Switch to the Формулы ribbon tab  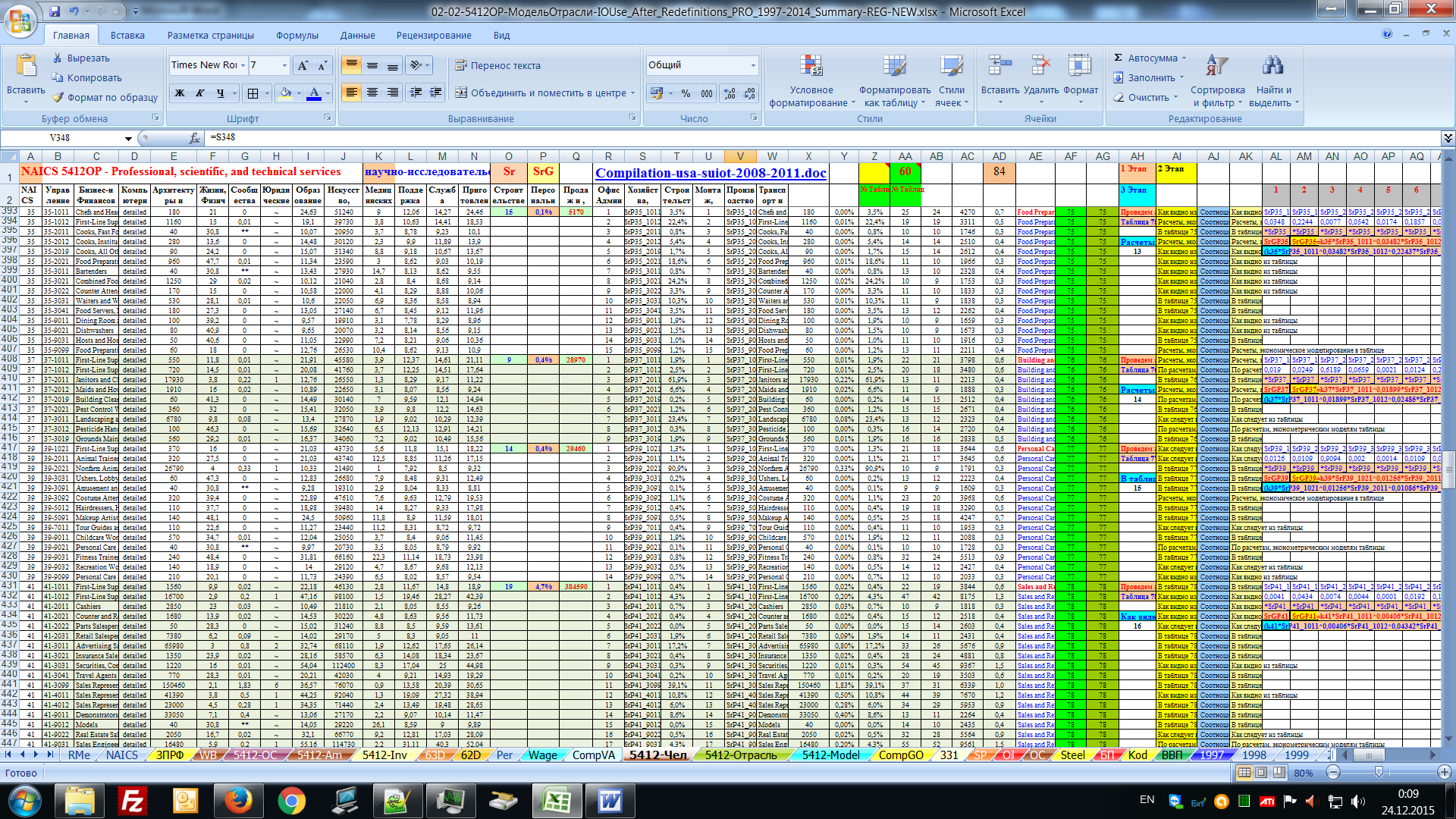pyautogui.click(x=297, y=35)
